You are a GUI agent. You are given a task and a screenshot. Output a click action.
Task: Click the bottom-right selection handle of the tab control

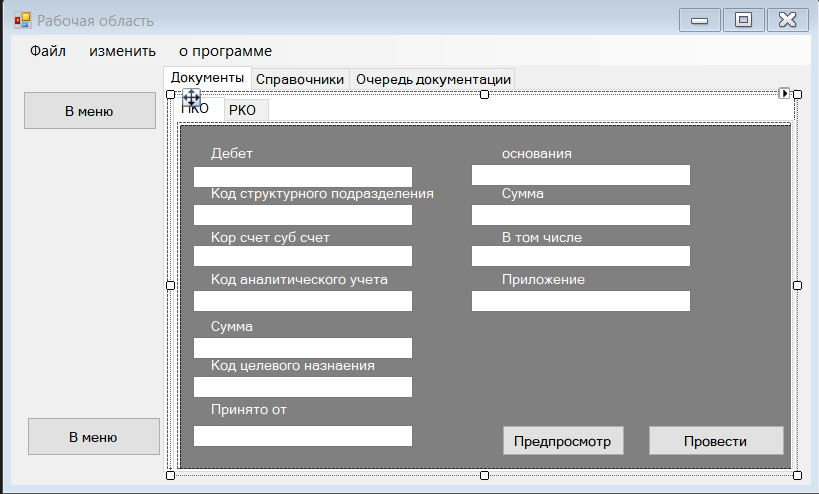797,475
